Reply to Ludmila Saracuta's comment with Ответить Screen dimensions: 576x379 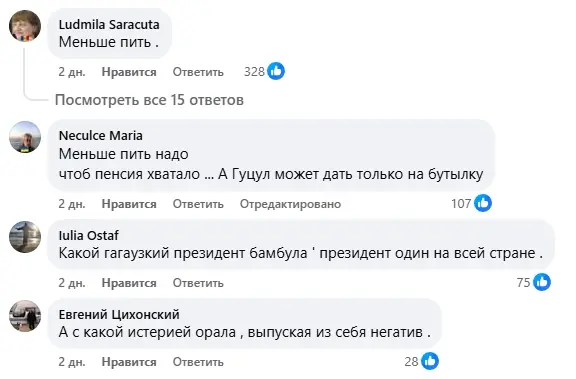click(198, 72)
